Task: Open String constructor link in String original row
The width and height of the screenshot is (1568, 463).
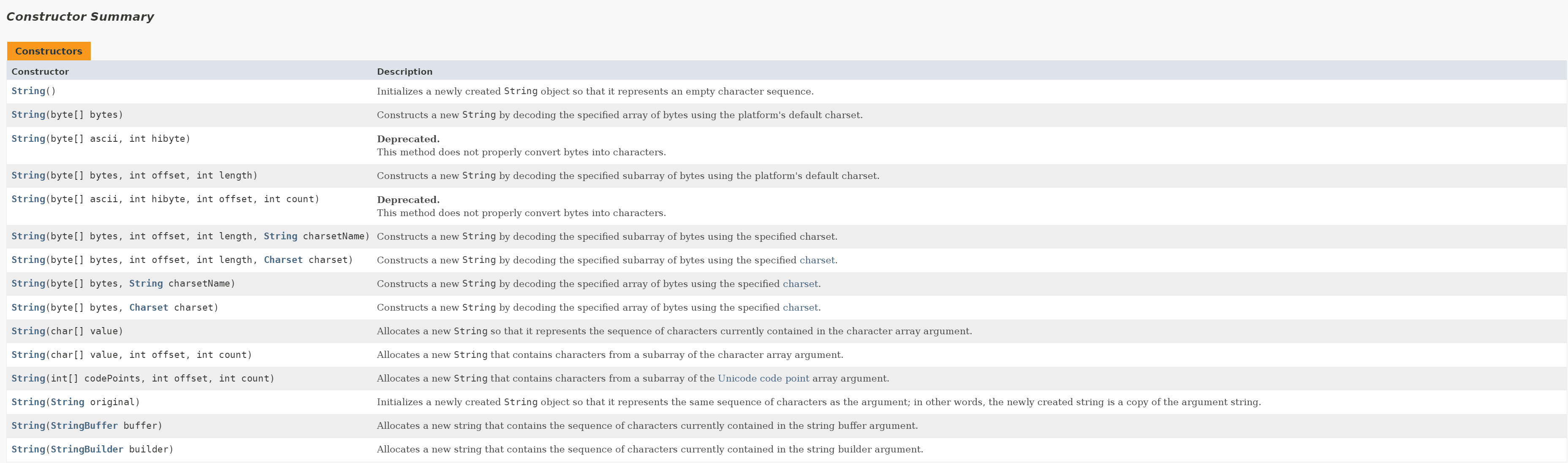Action: [x=28, y=402]
